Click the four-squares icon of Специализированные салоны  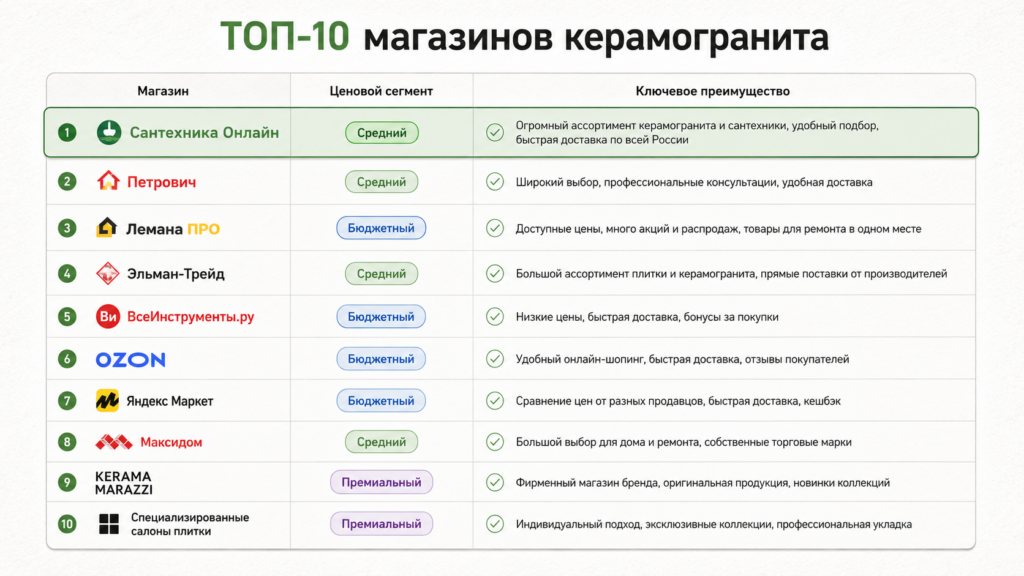109,524
